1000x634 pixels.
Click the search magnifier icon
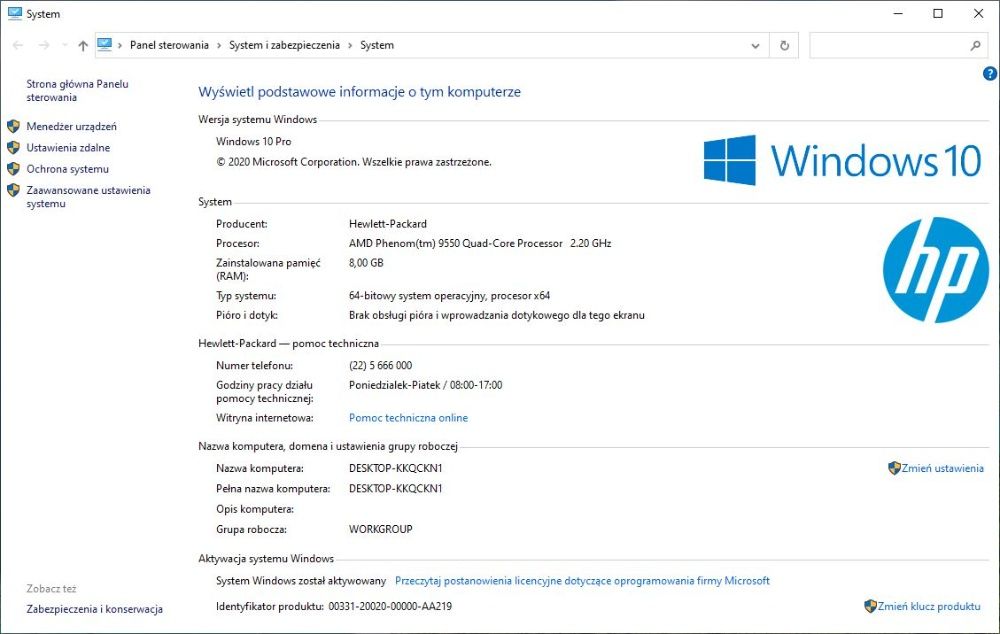[x=975, y=46]
